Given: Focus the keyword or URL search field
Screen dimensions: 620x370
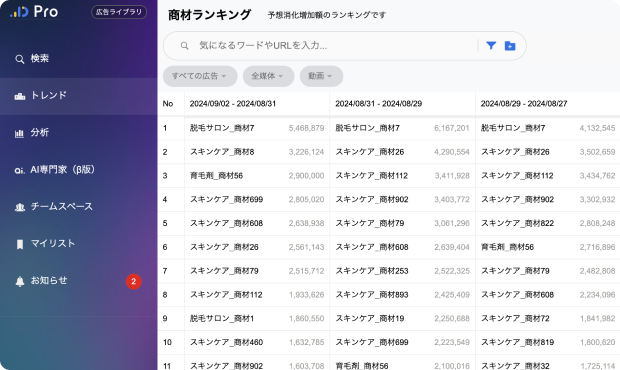Looking at the screenshot, I should pos(336,46).
